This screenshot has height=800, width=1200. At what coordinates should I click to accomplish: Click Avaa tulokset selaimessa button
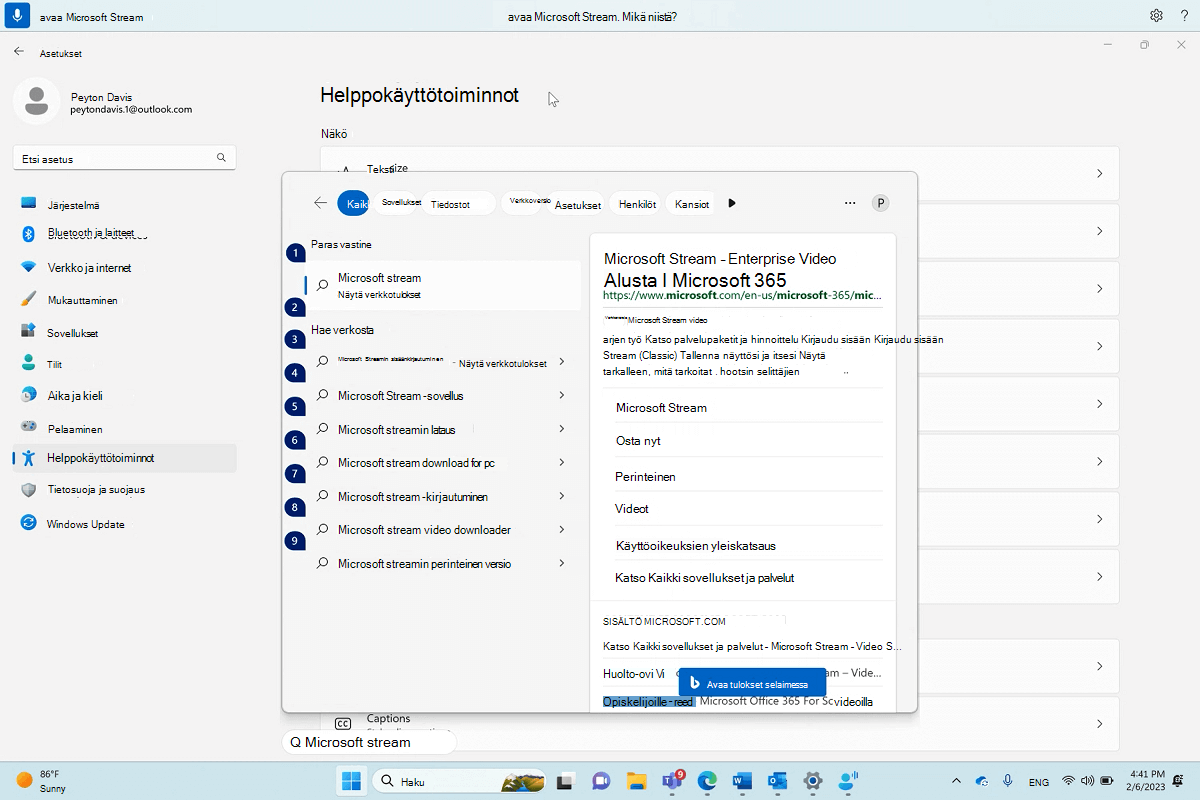(752, 683)
